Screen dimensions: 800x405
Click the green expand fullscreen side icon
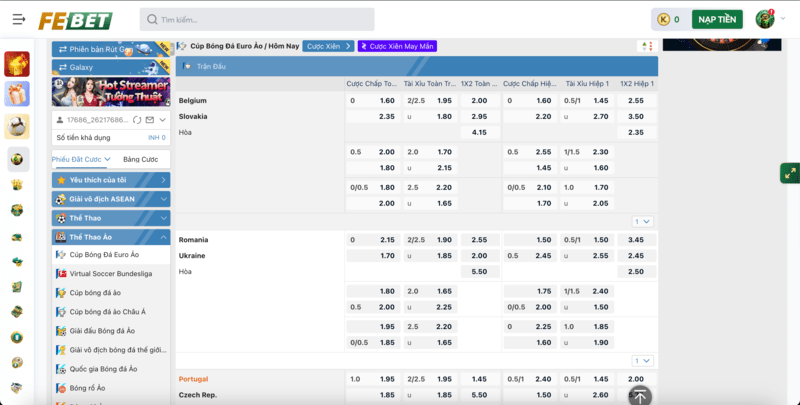[788, 172]
